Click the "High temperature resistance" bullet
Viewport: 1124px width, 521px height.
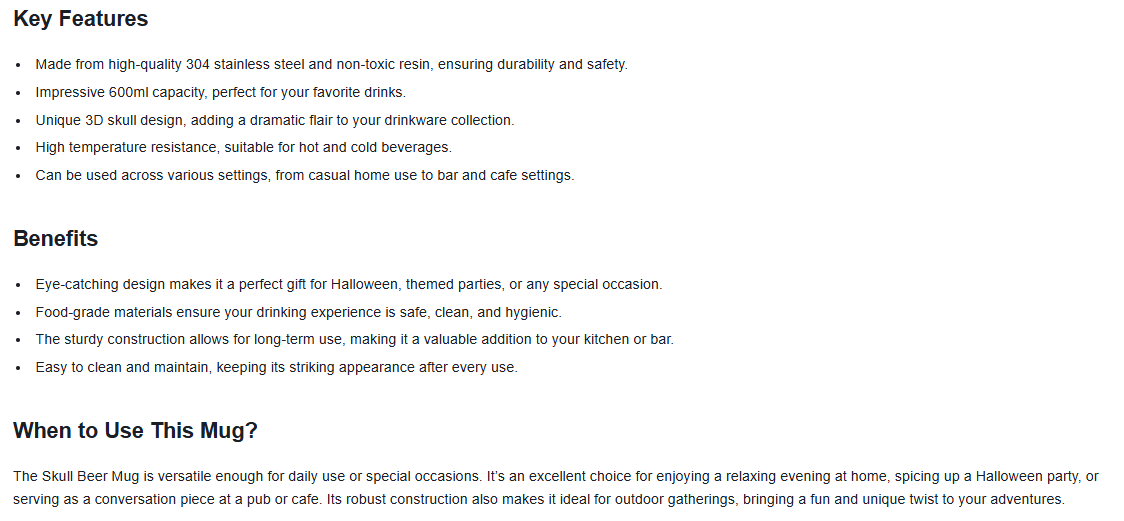[243, 147]
